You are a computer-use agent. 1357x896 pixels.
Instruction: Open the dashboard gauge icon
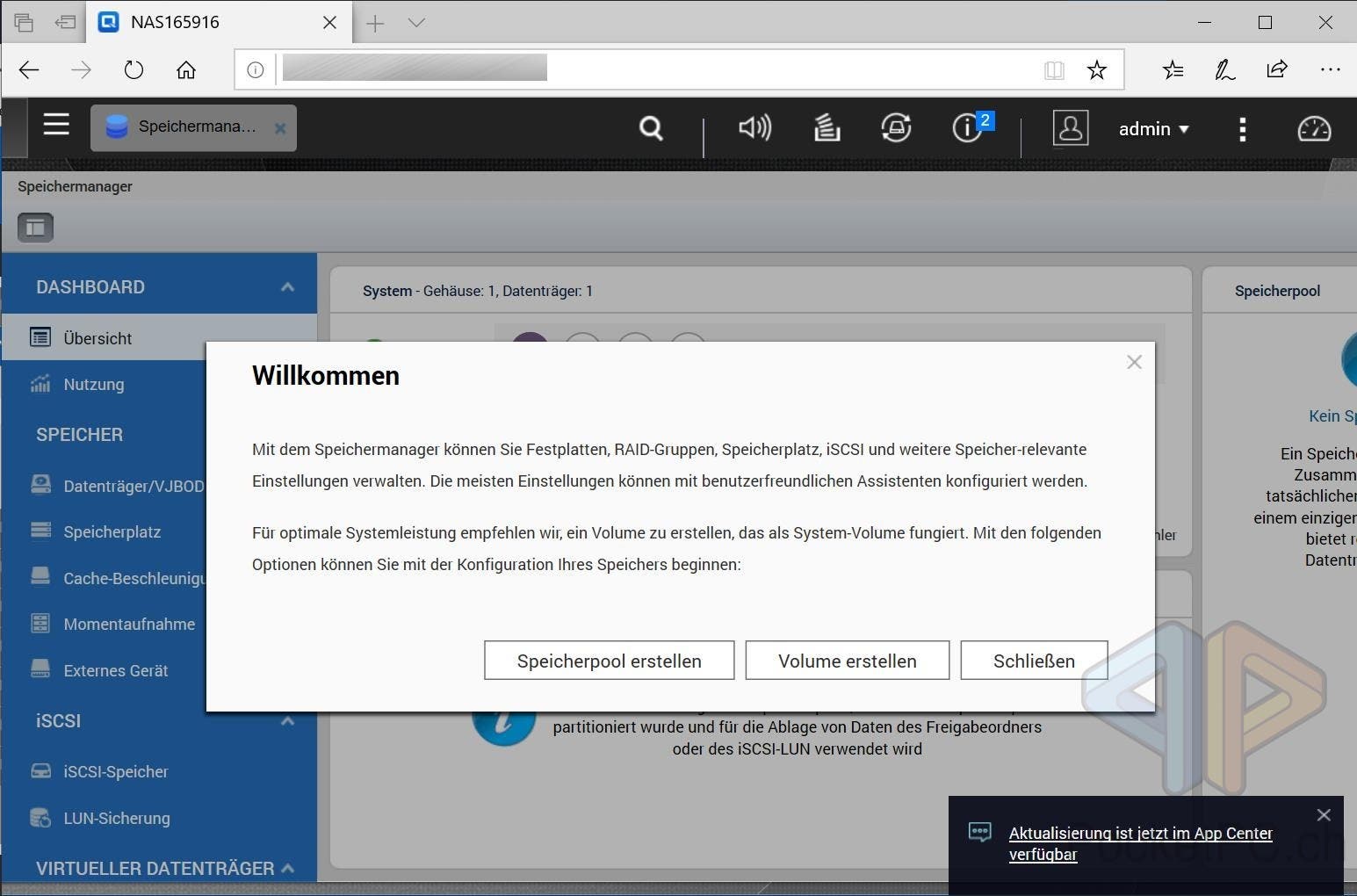[x=1314, y=129]
